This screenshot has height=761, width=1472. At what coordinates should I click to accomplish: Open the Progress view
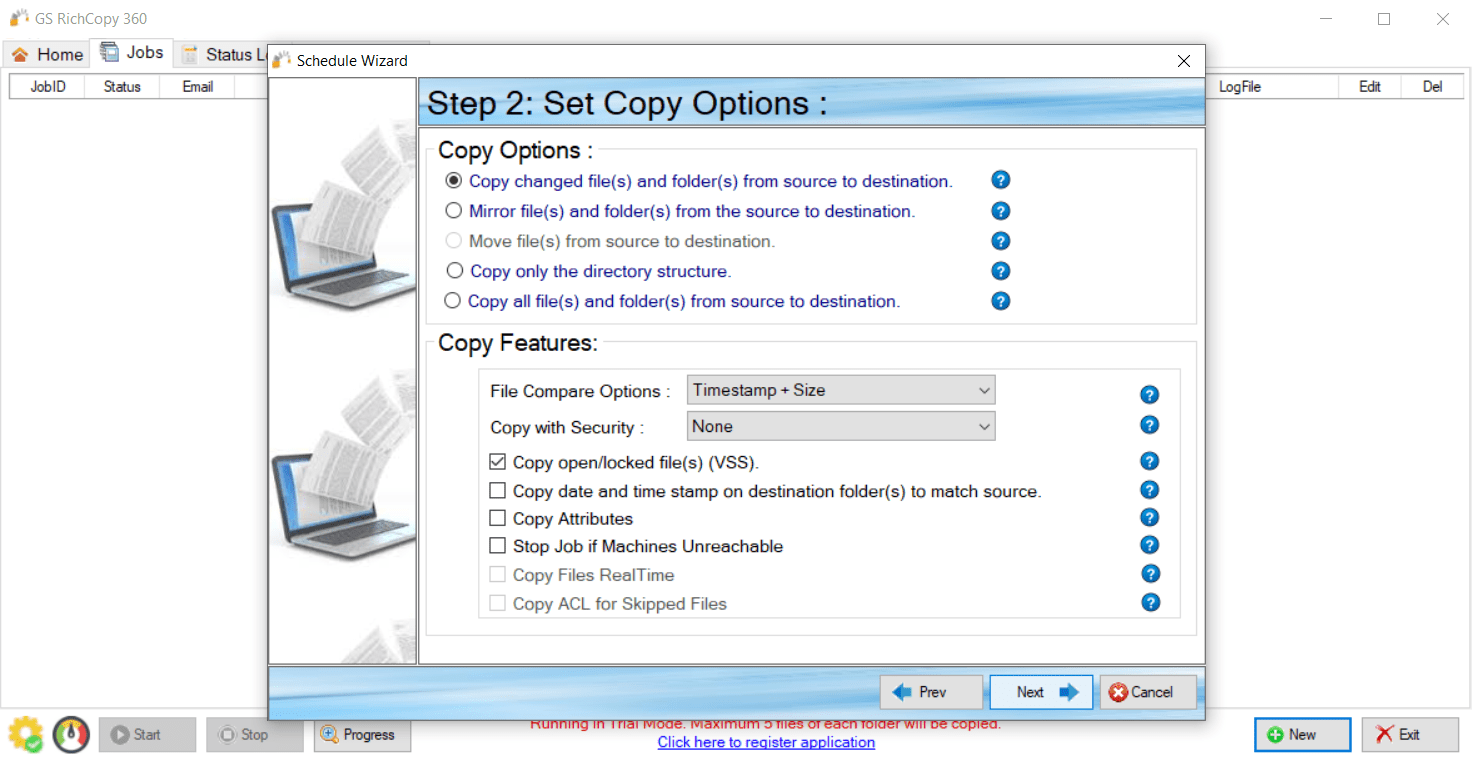pyautogui.click(x=362, y=734)
